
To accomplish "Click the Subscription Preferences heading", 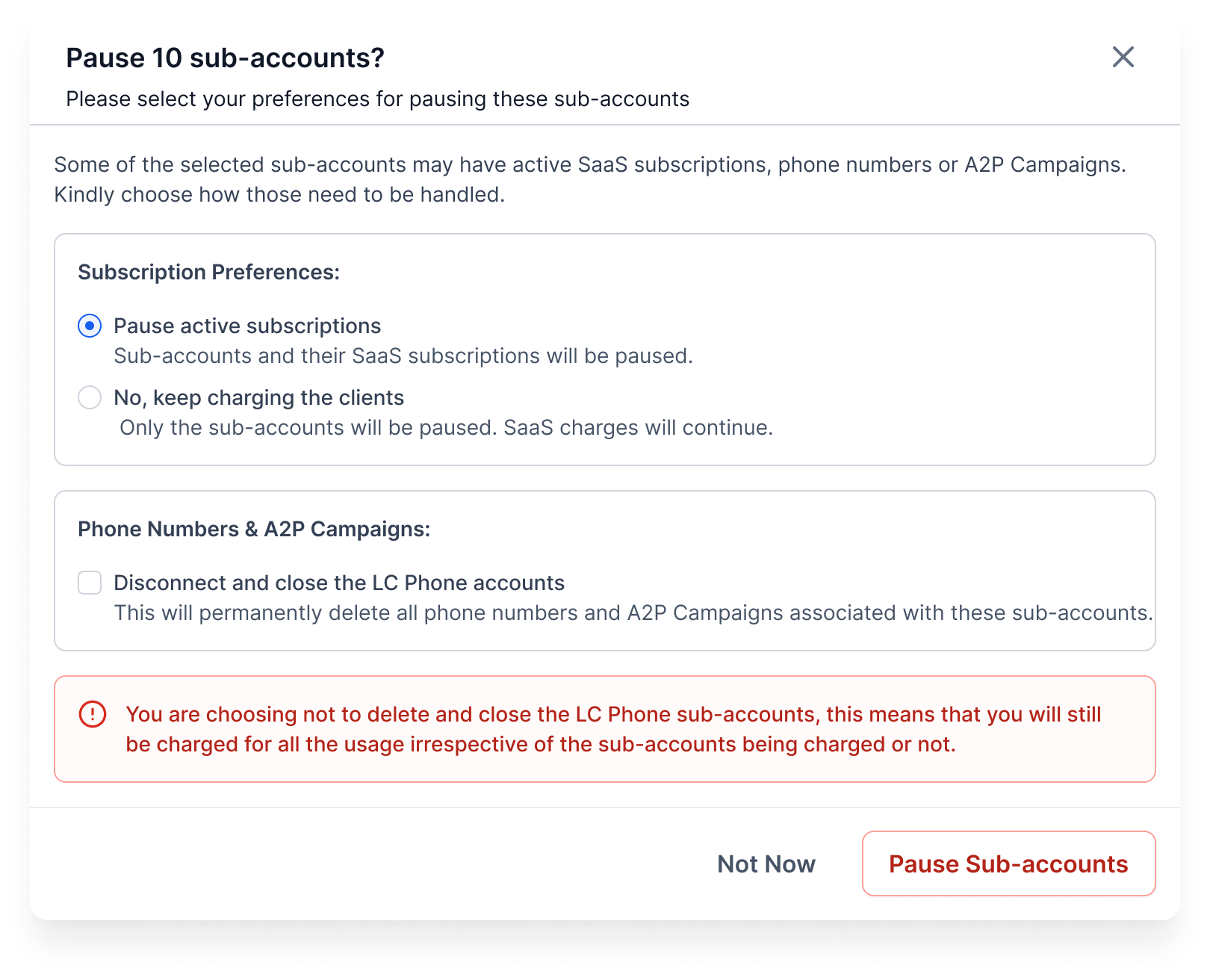I will point(208,272).
